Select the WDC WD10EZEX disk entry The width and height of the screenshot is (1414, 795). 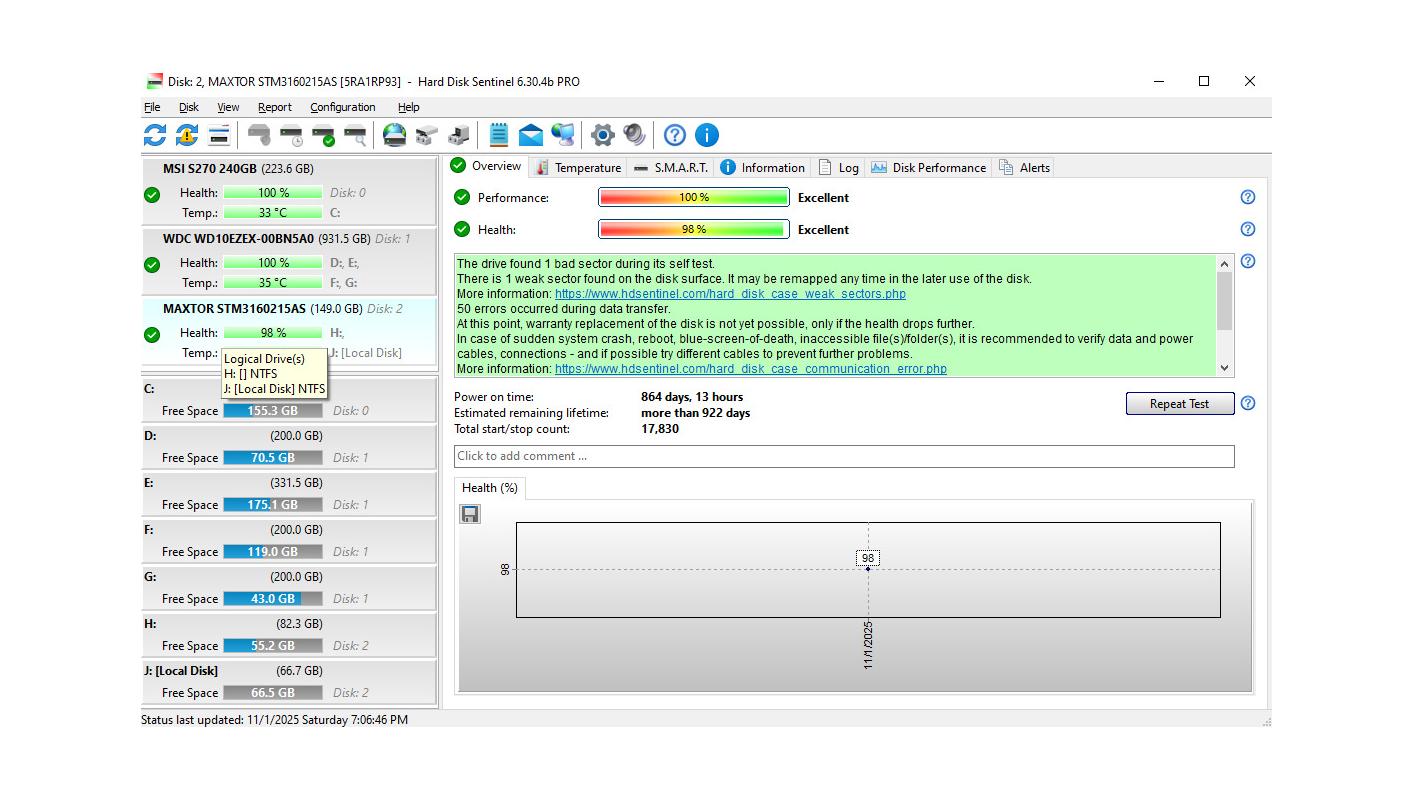point(238,239)
